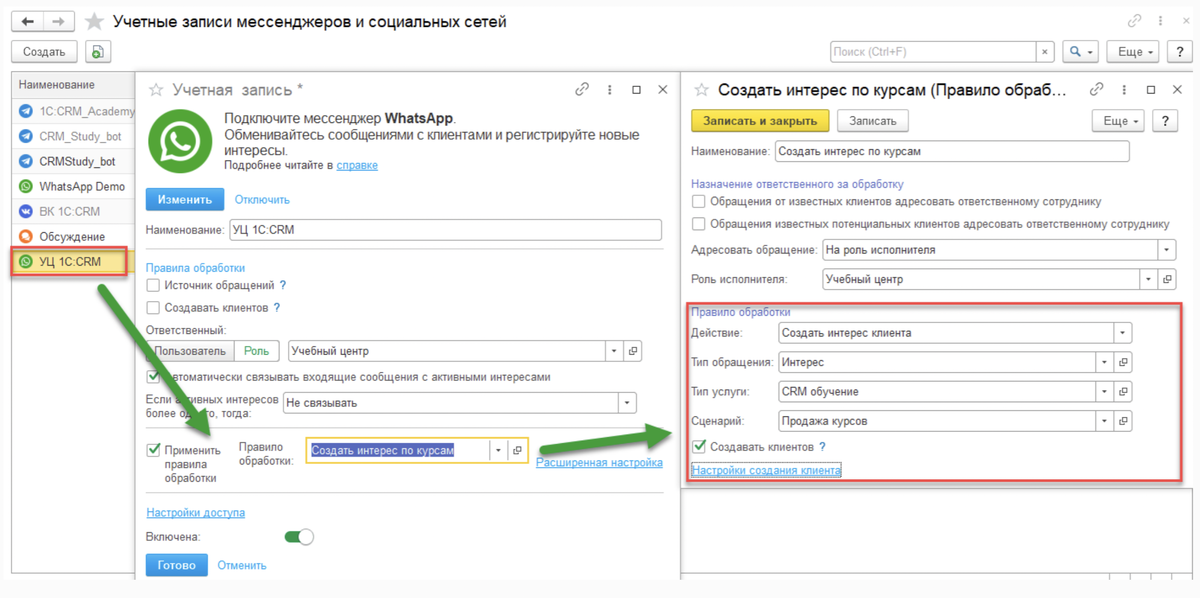This screenshot has height=598, width=1200.
Task: Go forward with the right arrow button
Action: [59, 21]
